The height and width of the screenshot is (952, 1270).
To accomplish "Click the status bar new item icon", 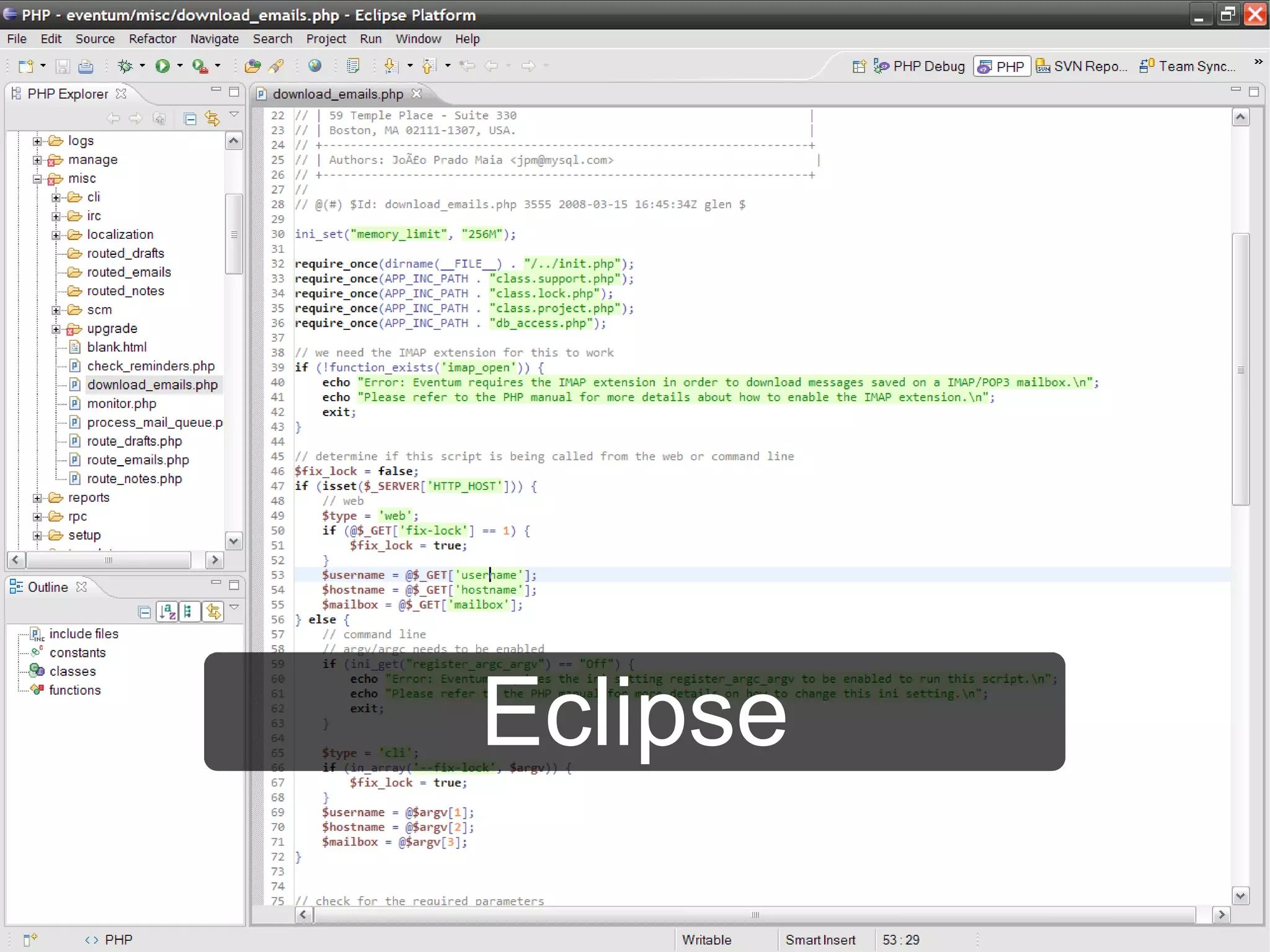I will (30, 940).
